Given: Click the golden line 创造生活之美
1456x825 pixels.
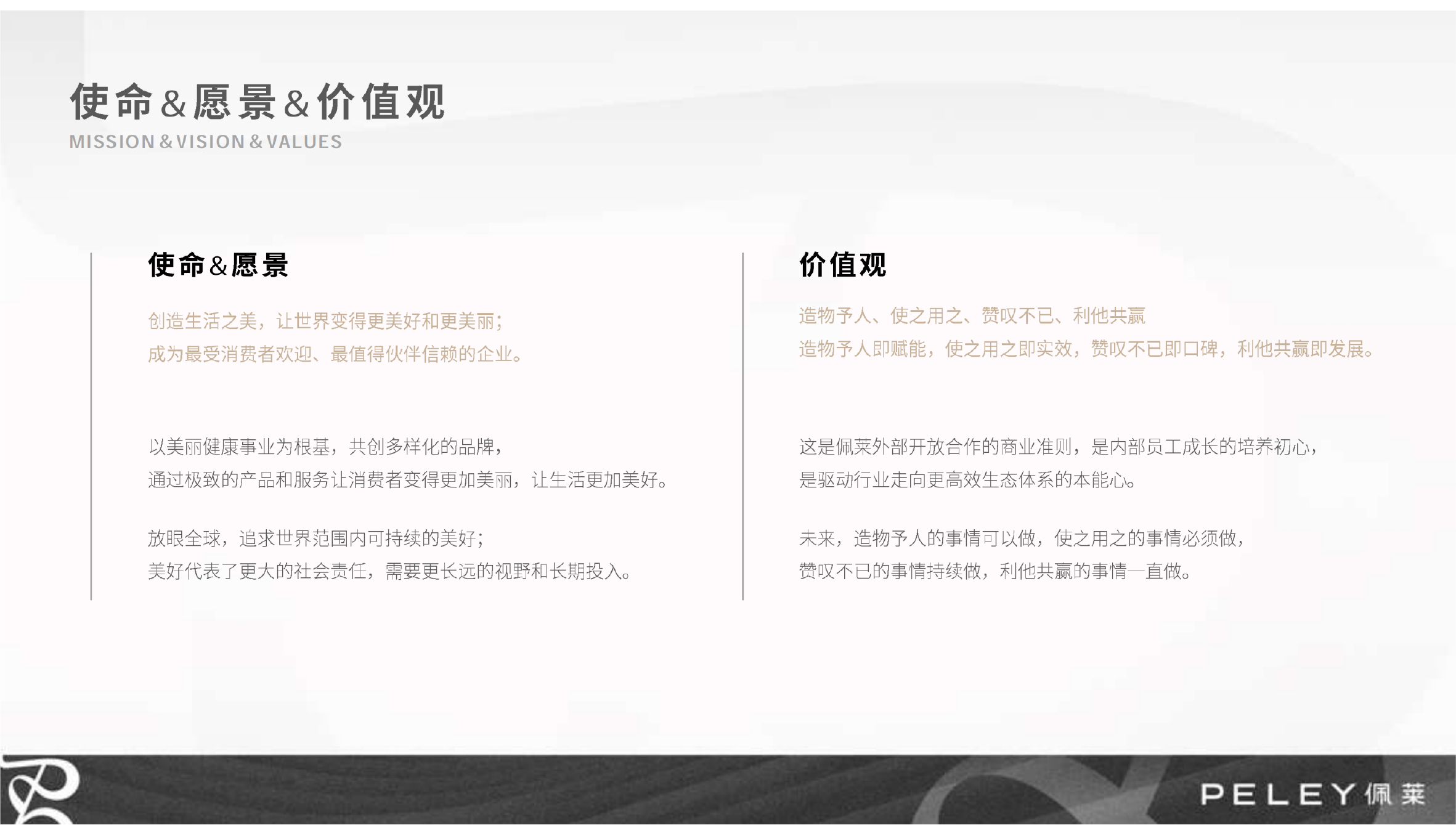Looking at the screenshot, I should tap(325, 321).
